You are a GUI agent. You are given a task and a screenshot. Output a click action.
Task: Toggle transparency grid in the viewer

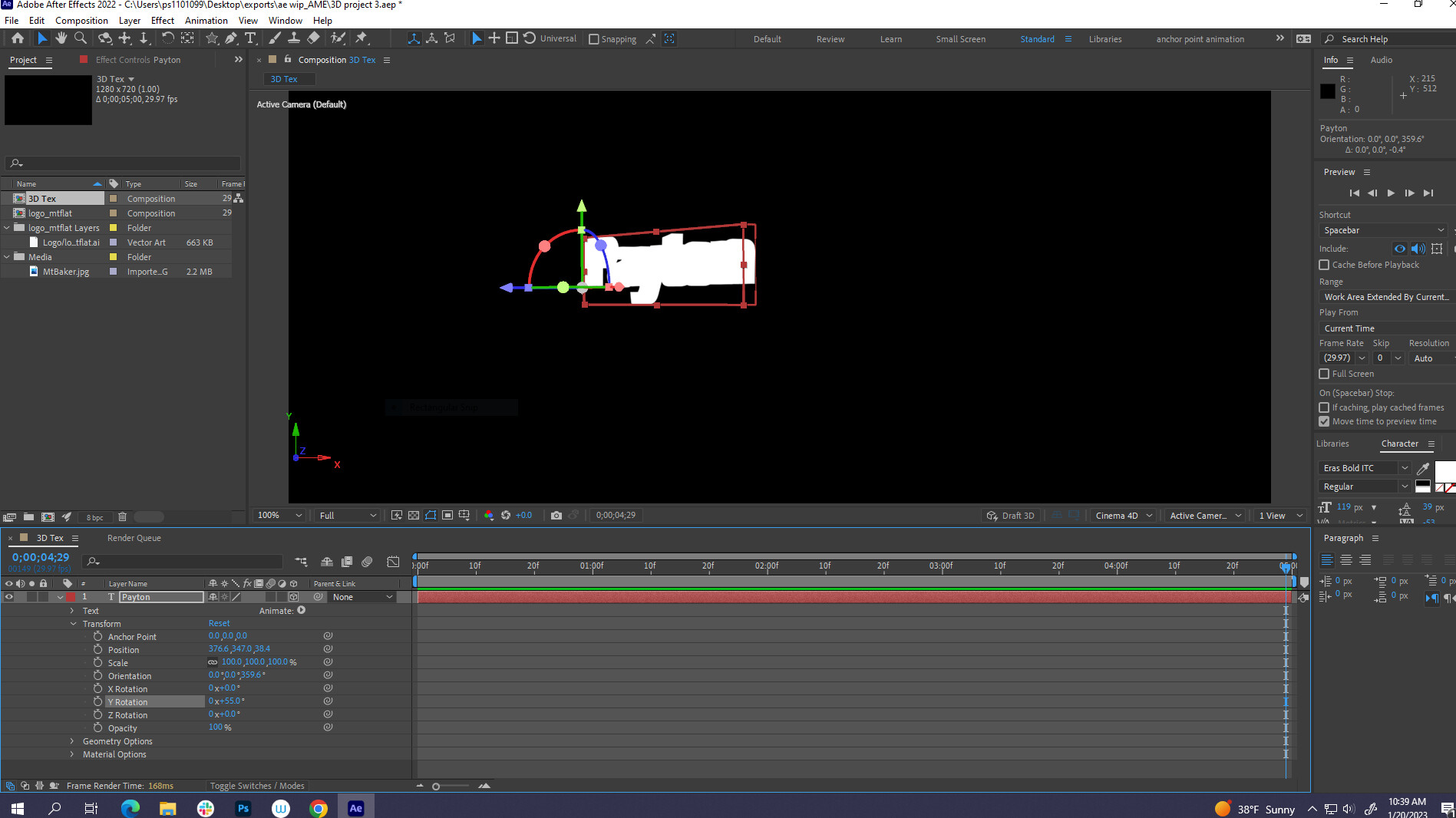[x=414, y=515]
